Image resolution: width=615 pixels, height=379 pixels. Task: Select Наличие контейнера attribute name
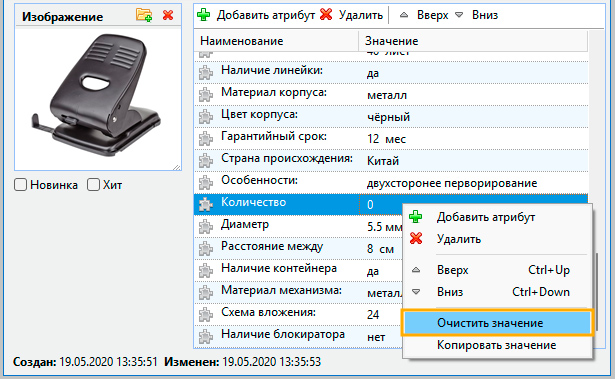(279, 268)
